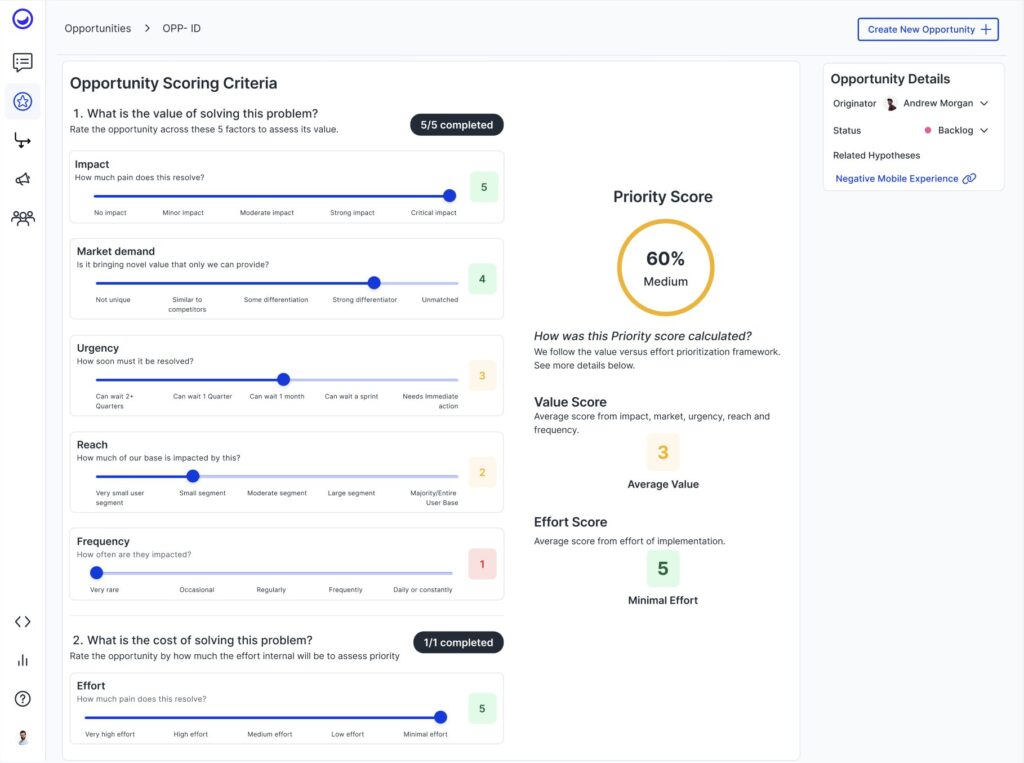1024x763 pixels.
Task: Open the roadmap branch sidebar icon
Action: tap(22, 140)
